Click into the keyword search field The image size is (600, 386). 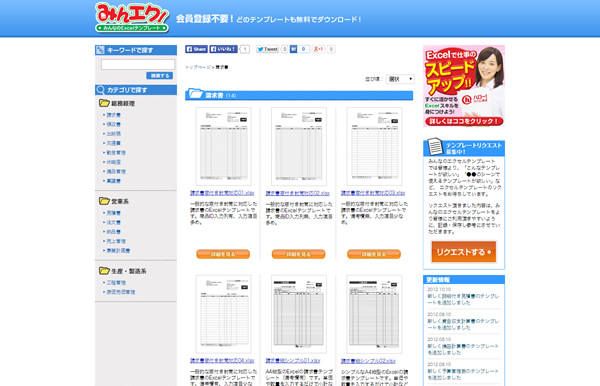tap(138, 64)
